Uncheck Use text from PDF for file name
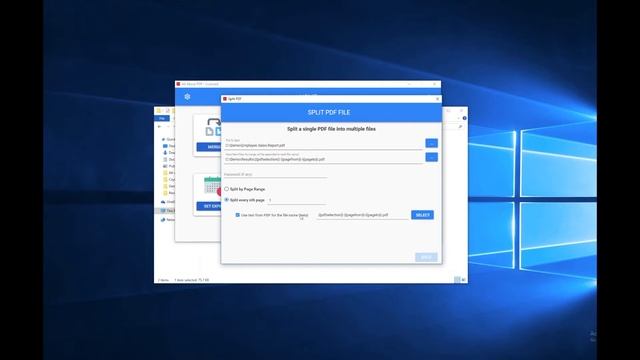The image size is (640, 360). point(238,215)
